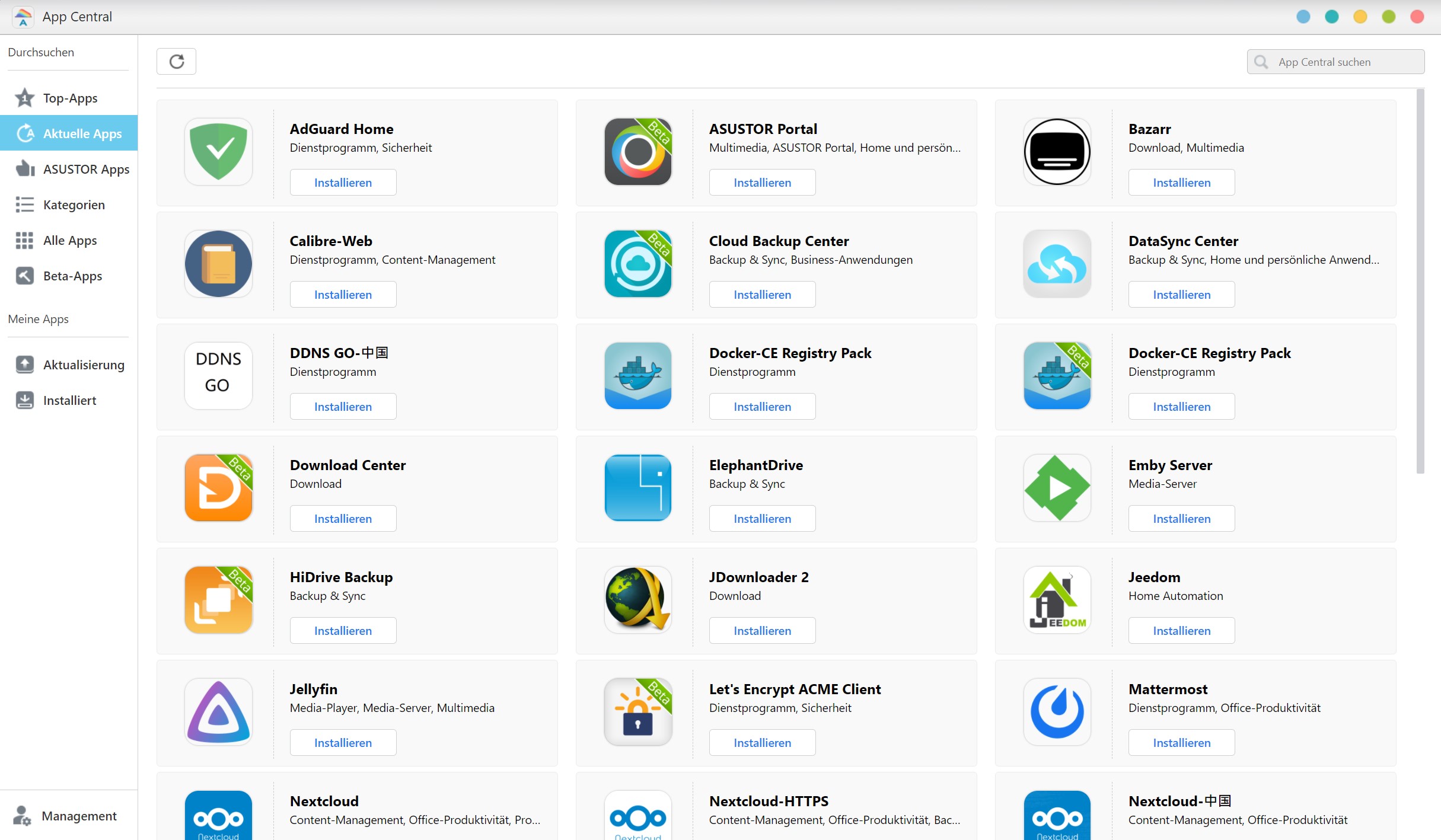Install Emby Server

click(x=1181, y=519)
